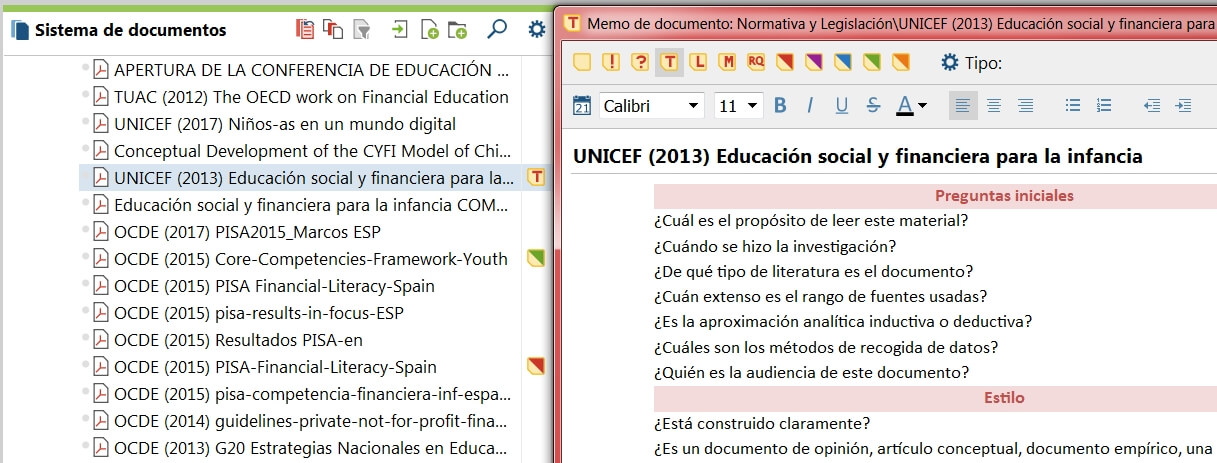Click '¿Quién es la audiencia de este documento?'
Screen dimensions: 1217x463
812,373
